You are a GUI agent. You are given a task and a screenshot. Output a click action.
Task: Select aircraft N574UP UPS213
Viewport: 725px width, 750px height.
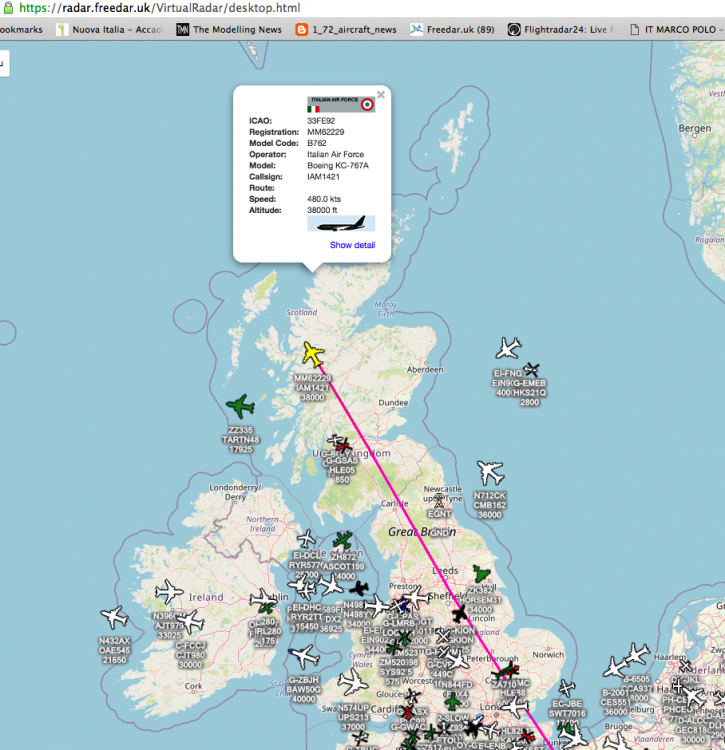(x=353, y=683)
